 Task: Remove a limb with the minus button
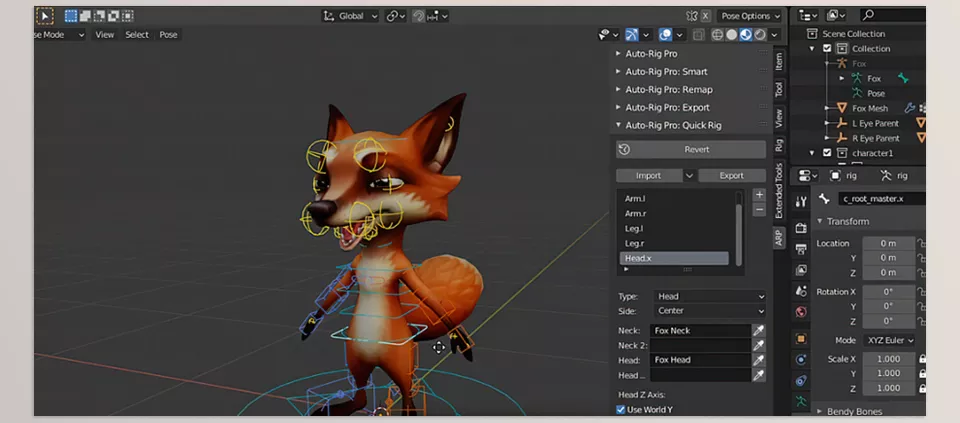coord(759,210)
